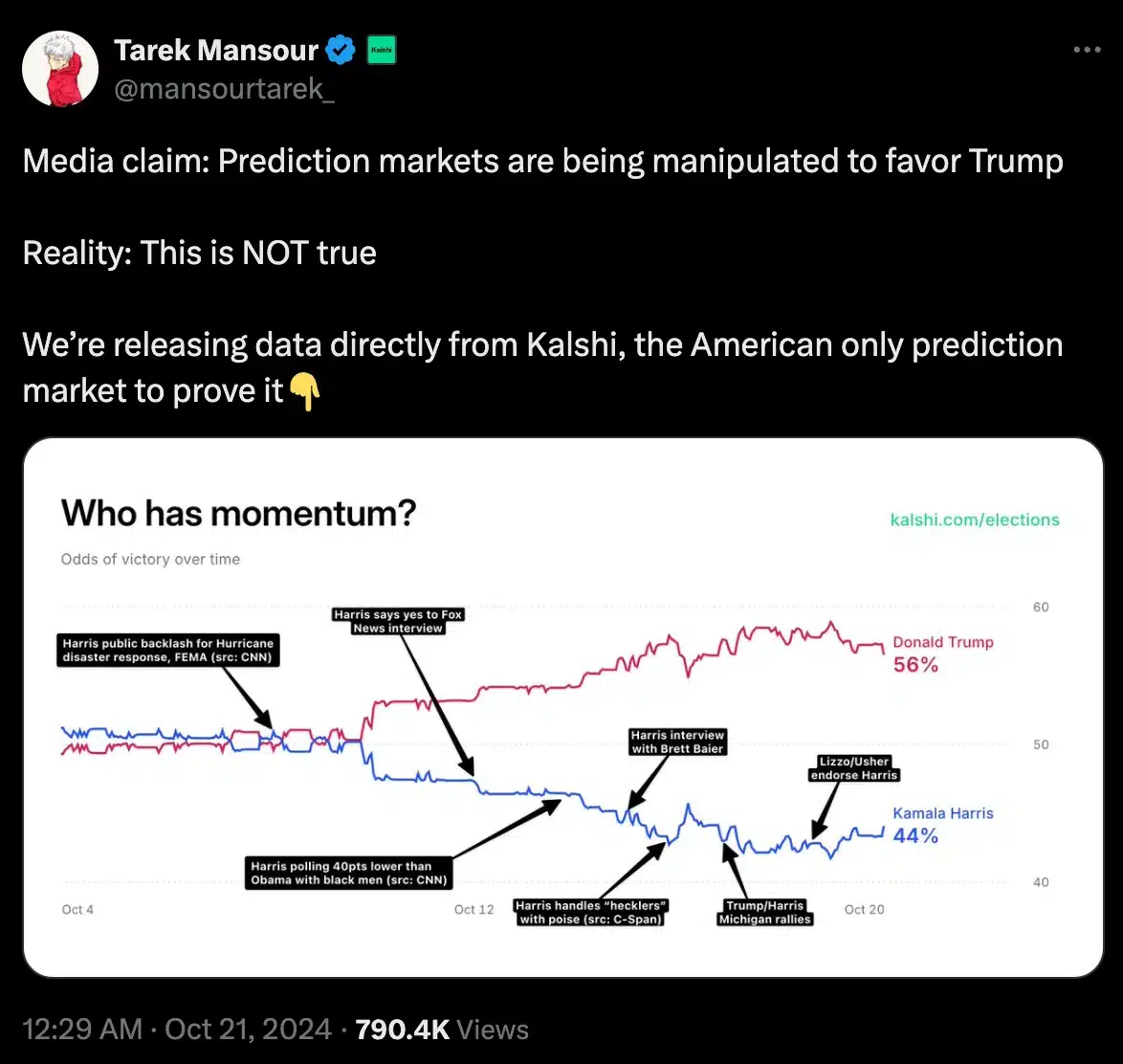This screenshot has width=1123, height=1064.
Task: Click the pointing-down hand emoji
Action: coord(304,391)
